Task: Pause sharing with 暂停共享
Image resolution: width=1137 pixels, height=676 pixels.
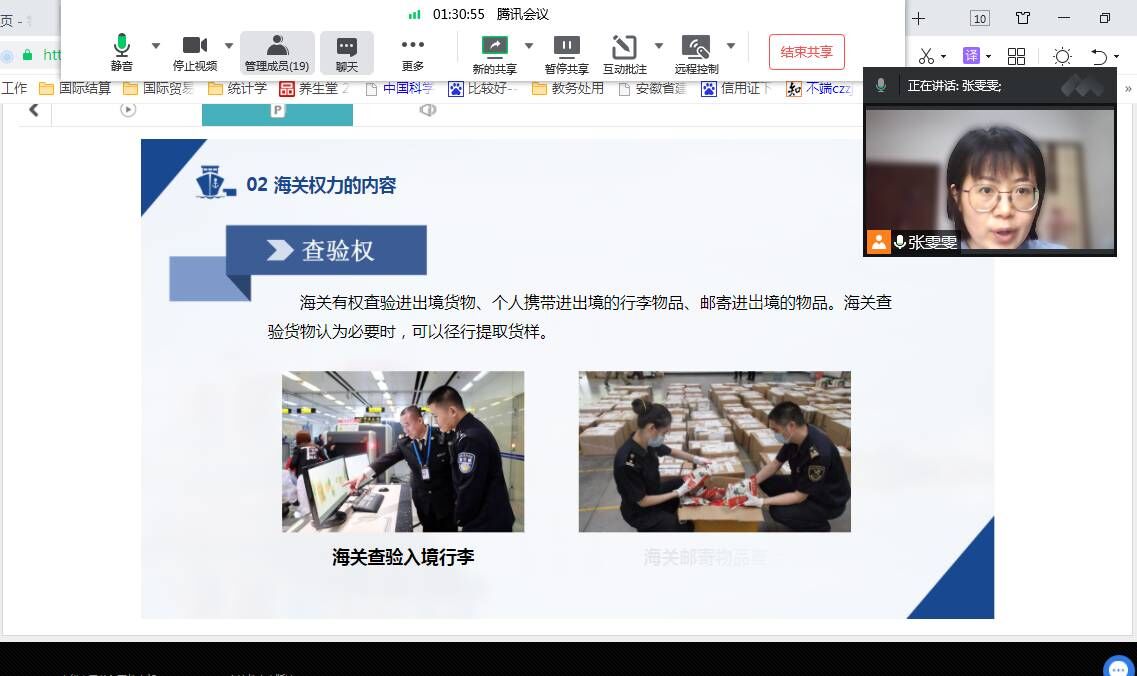Action: (x=566, y=52)
